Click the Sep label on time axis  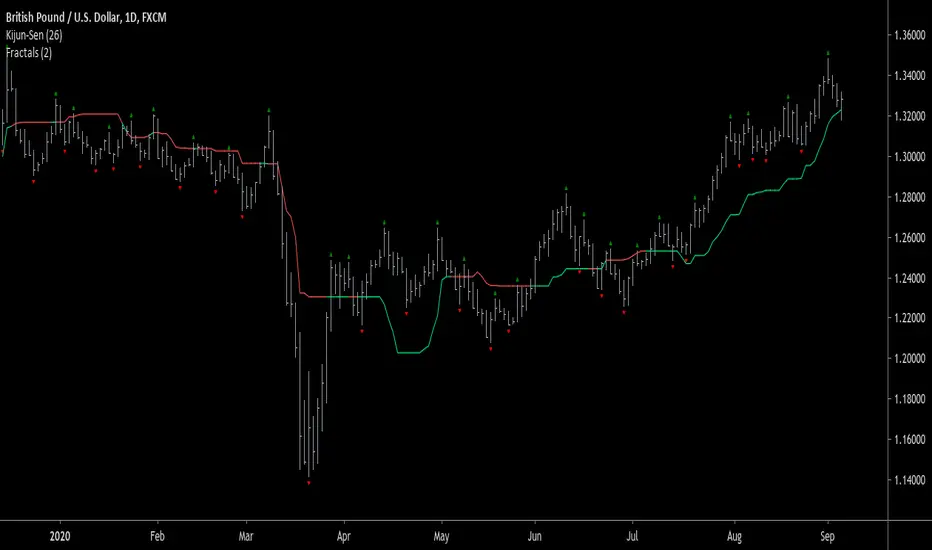[827, 536]
